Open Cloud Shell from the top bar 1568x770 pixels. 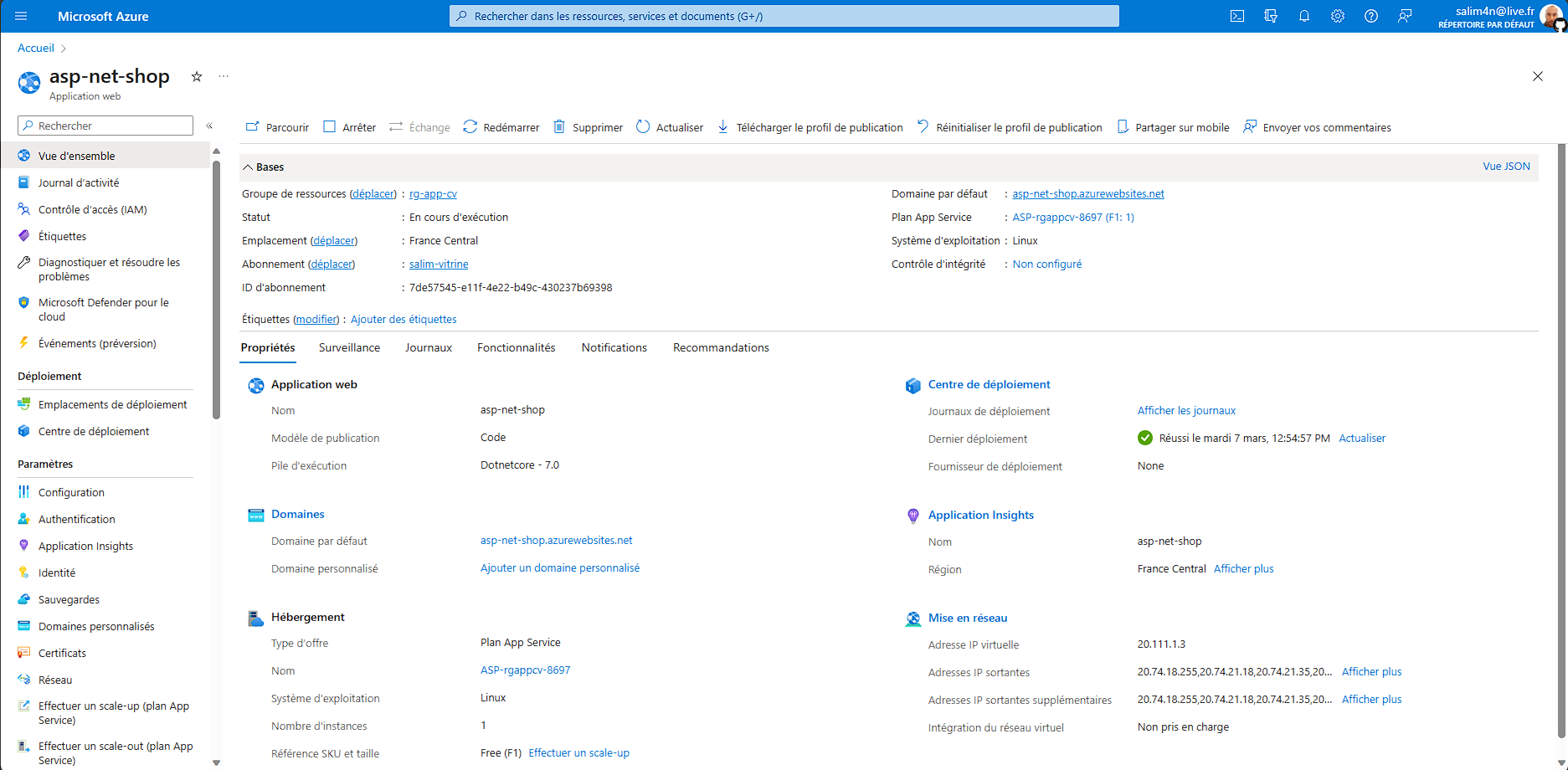click(1237, 16)
